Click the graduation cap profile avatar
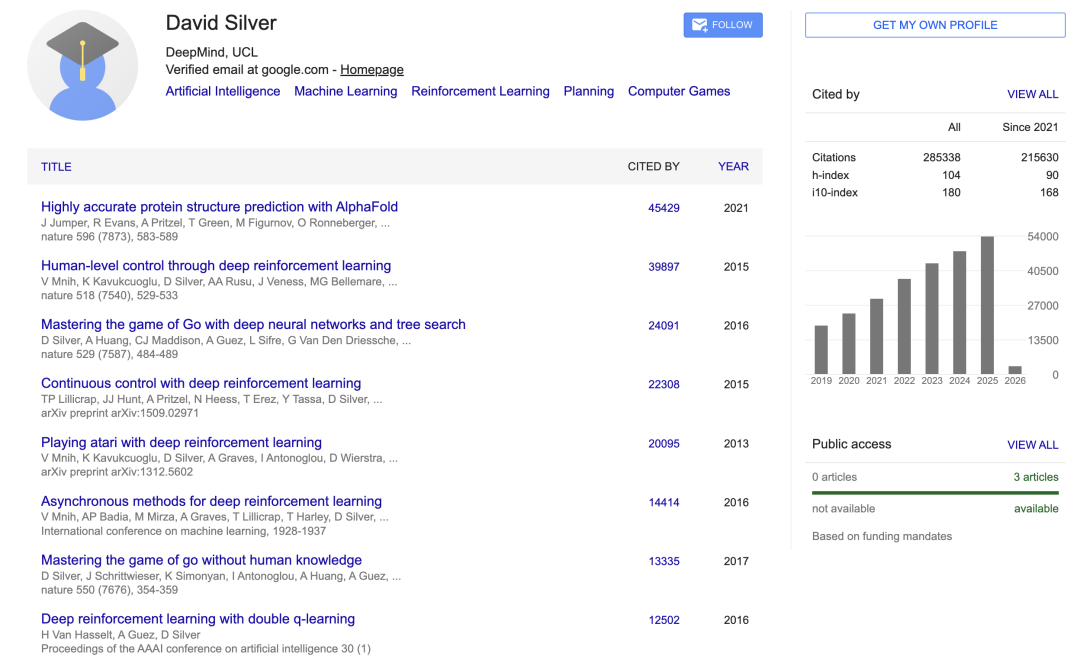 [82, 66]
